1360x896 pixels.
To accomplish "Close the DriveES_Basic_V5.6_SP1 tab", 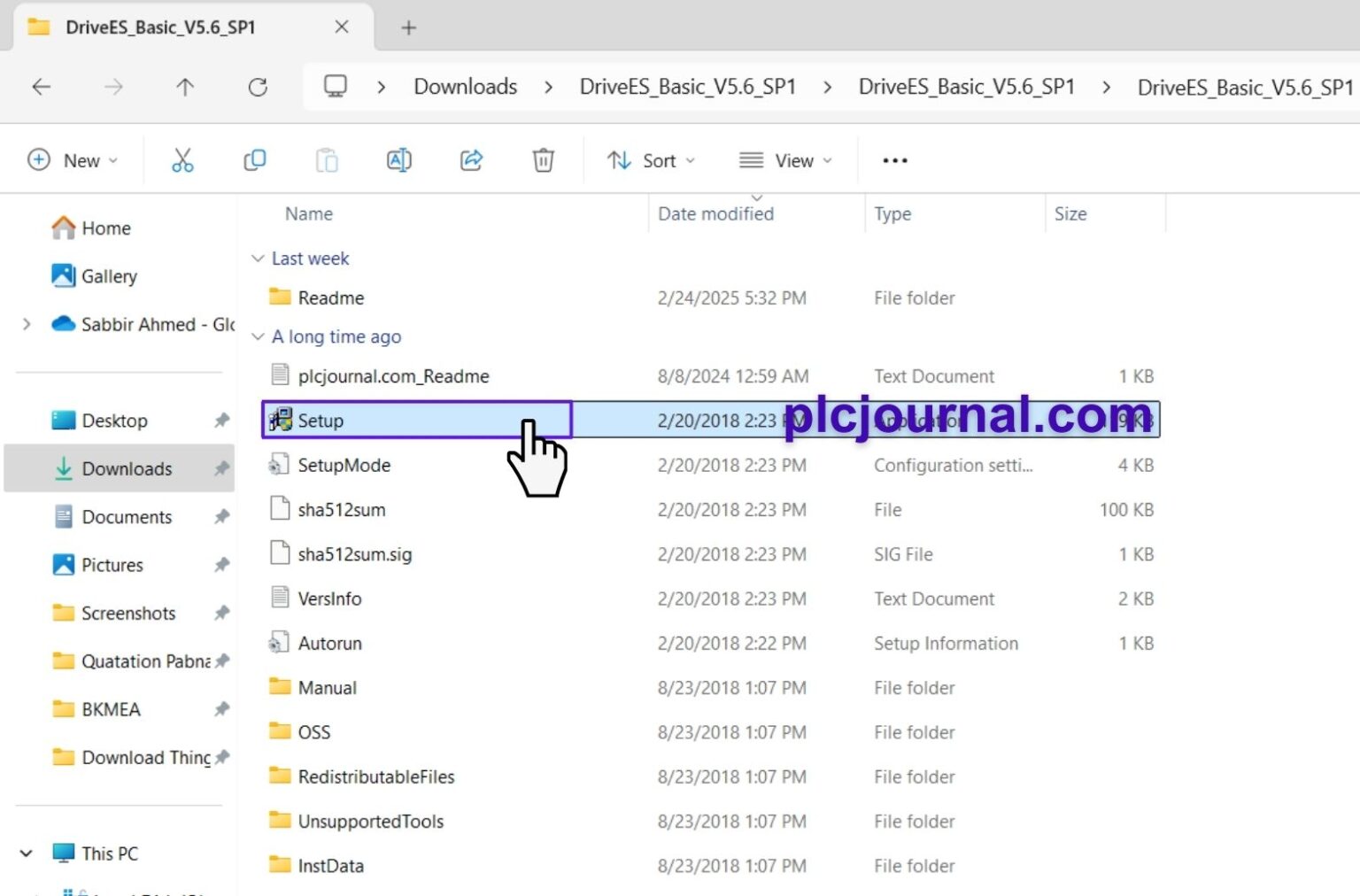I will click(342, 27).
